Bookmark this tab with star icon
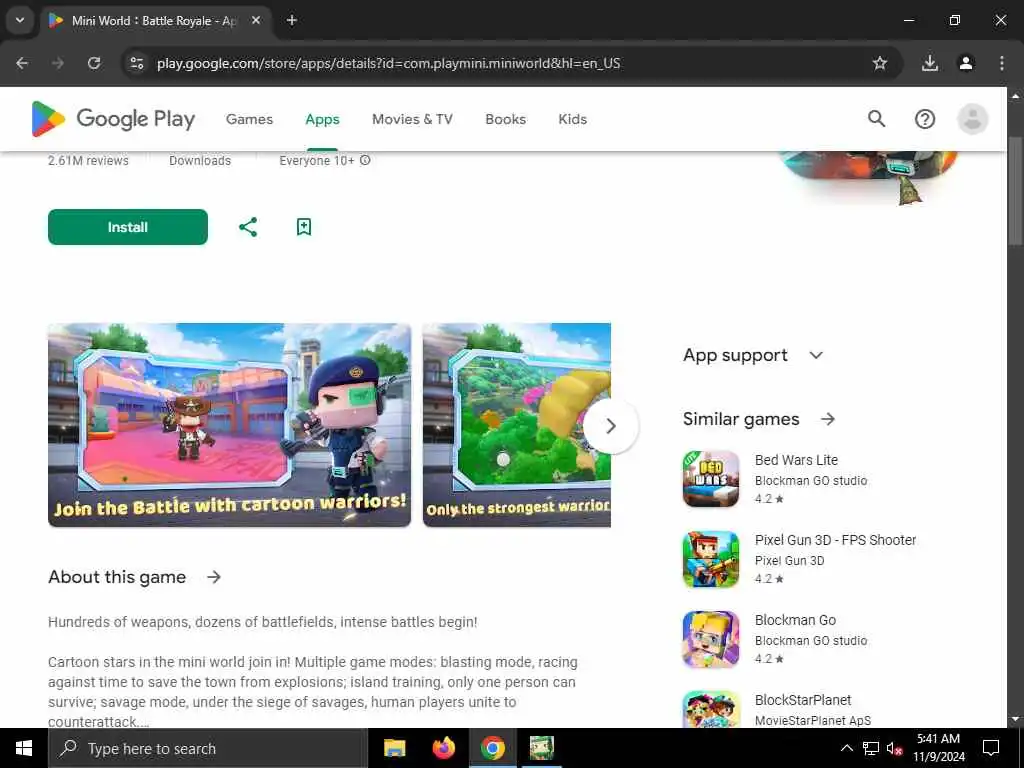 pos(880,63)
